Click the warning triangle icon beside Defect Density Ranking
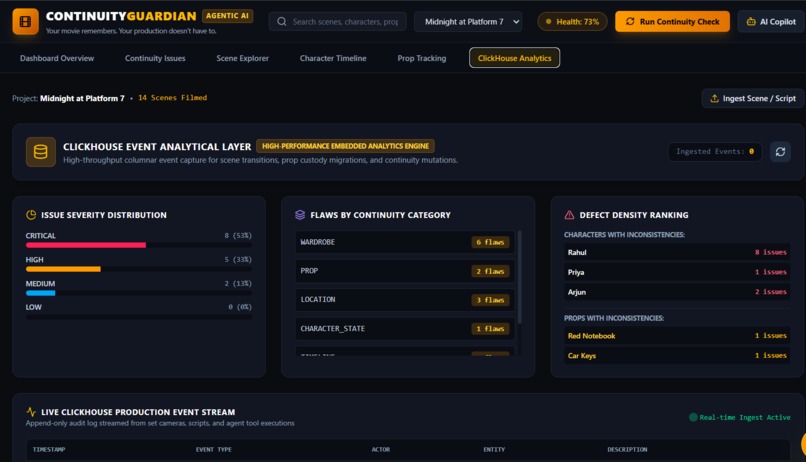Viewport: 806px width, 462px height. pyautogui.click(x=569, y=215)
